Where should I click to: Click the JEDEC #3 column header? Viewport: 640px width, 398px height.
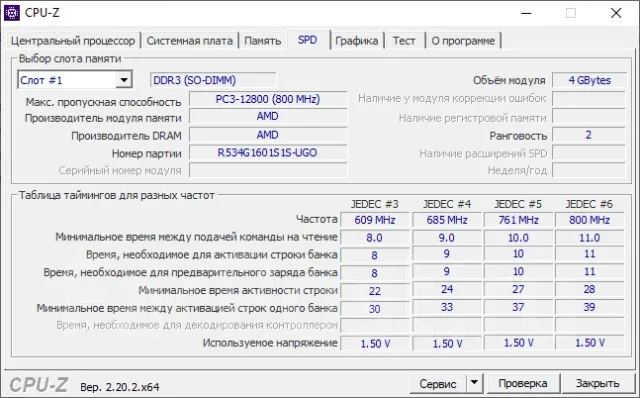374,204
